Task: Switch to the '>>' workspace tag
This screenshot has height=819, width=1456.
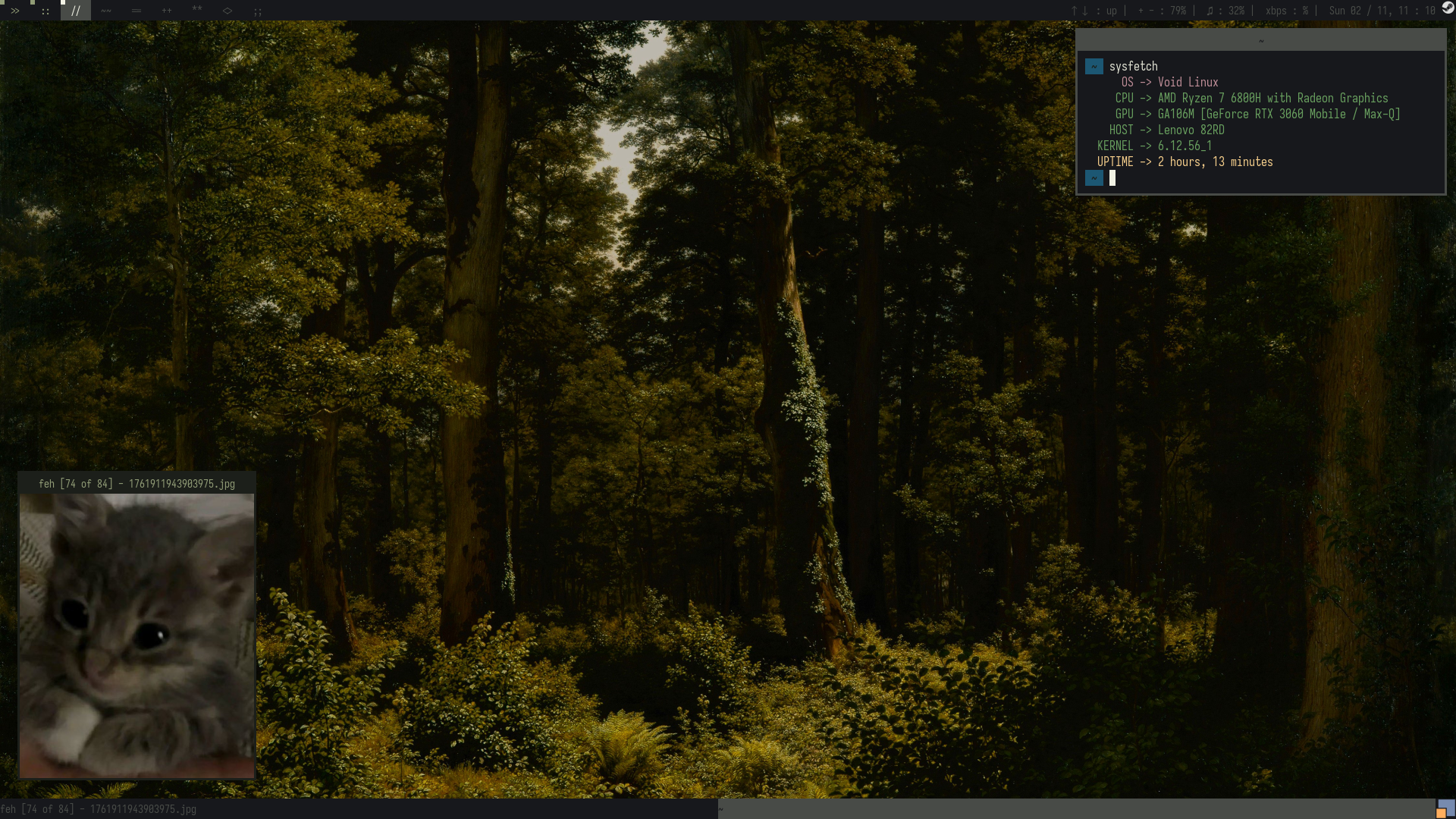Action: 15,11
